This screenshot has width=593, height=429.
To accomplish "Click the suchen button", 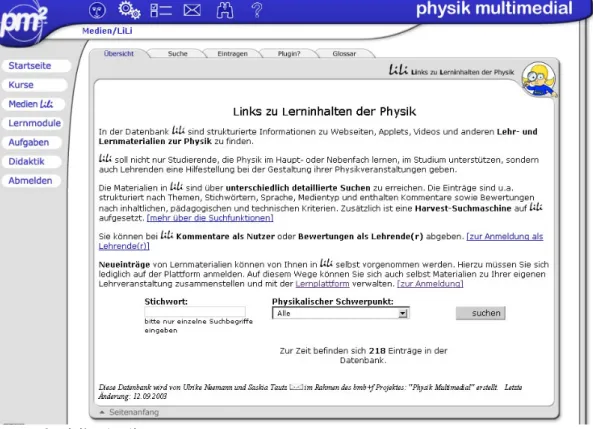I will [x=480, y=313].
